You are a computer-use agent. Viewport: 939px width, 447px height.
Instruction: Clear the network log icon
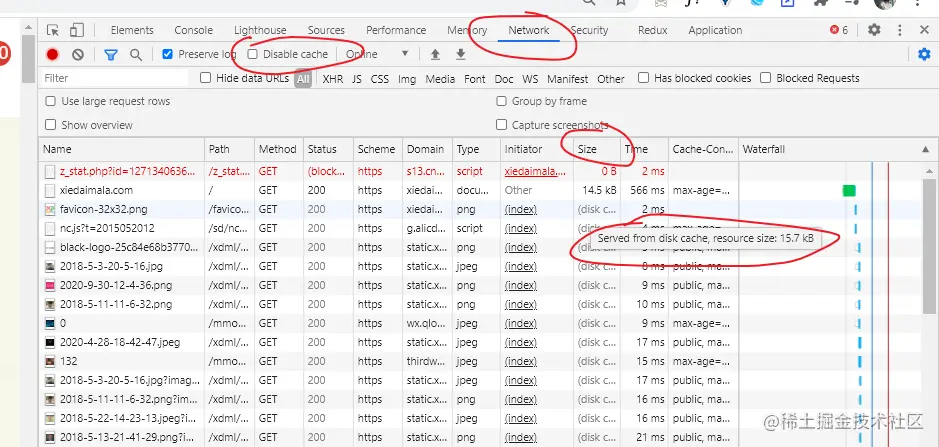(78, 55)
